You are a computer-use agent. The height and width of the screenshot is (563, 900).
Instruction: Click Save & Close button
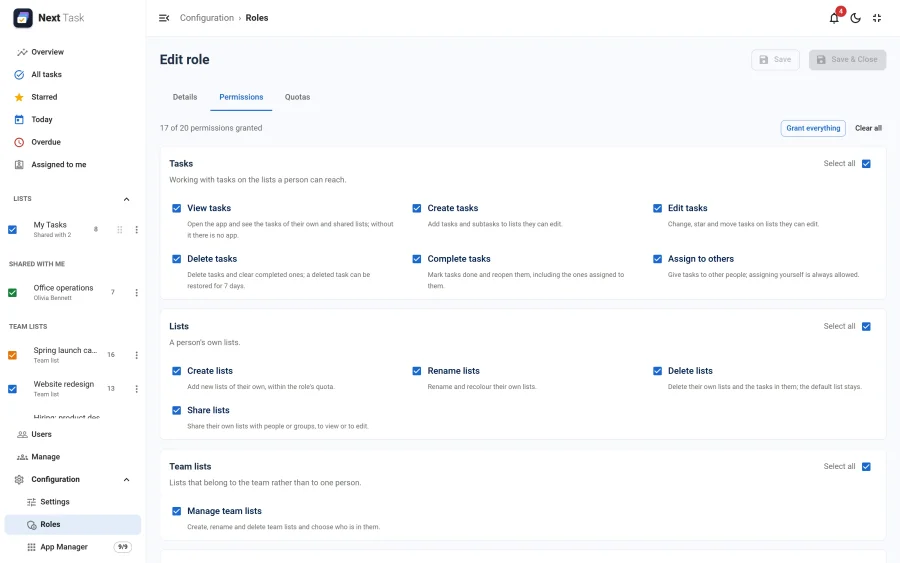[847, 60]
